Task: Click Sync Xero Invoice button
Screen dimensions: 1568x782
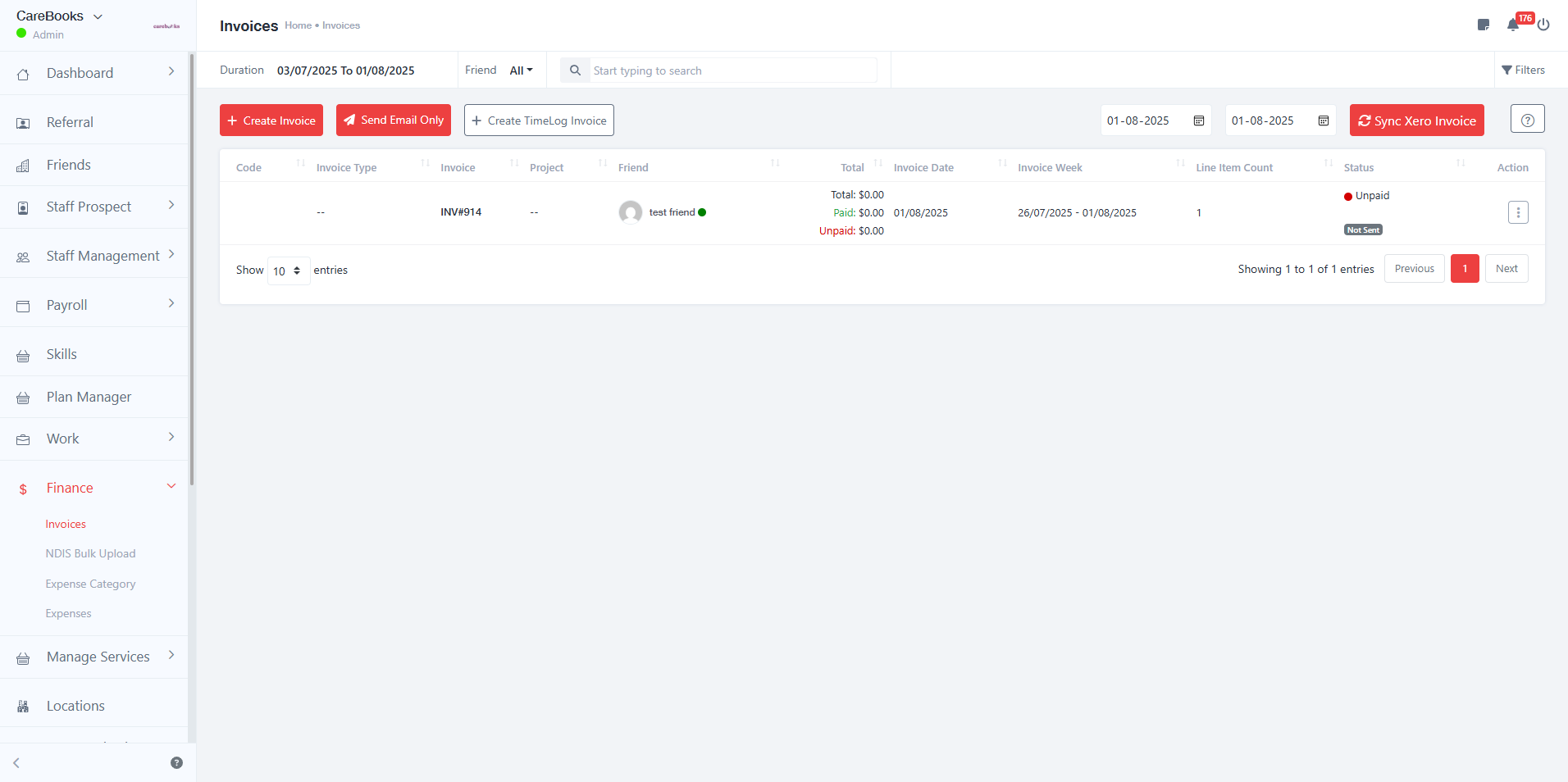Action: (x=1417, y=120)
